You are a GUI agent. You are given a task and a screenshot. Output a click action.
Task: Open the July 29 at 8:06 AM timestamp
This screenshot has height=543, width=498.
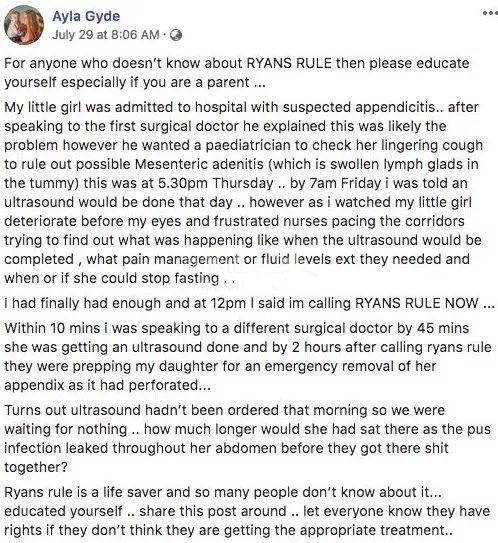[106, 35]
